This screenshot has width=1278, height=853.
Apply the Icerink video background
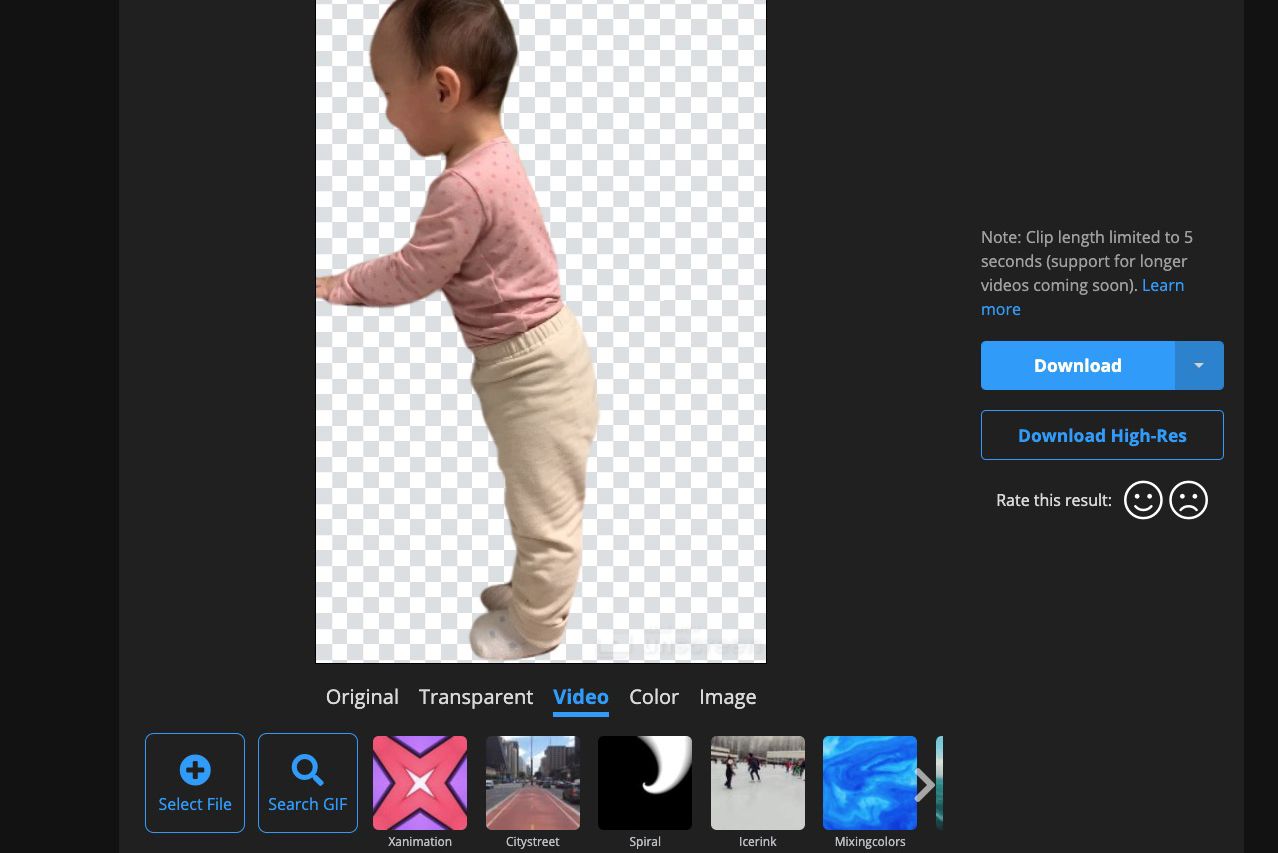[758, 783]
